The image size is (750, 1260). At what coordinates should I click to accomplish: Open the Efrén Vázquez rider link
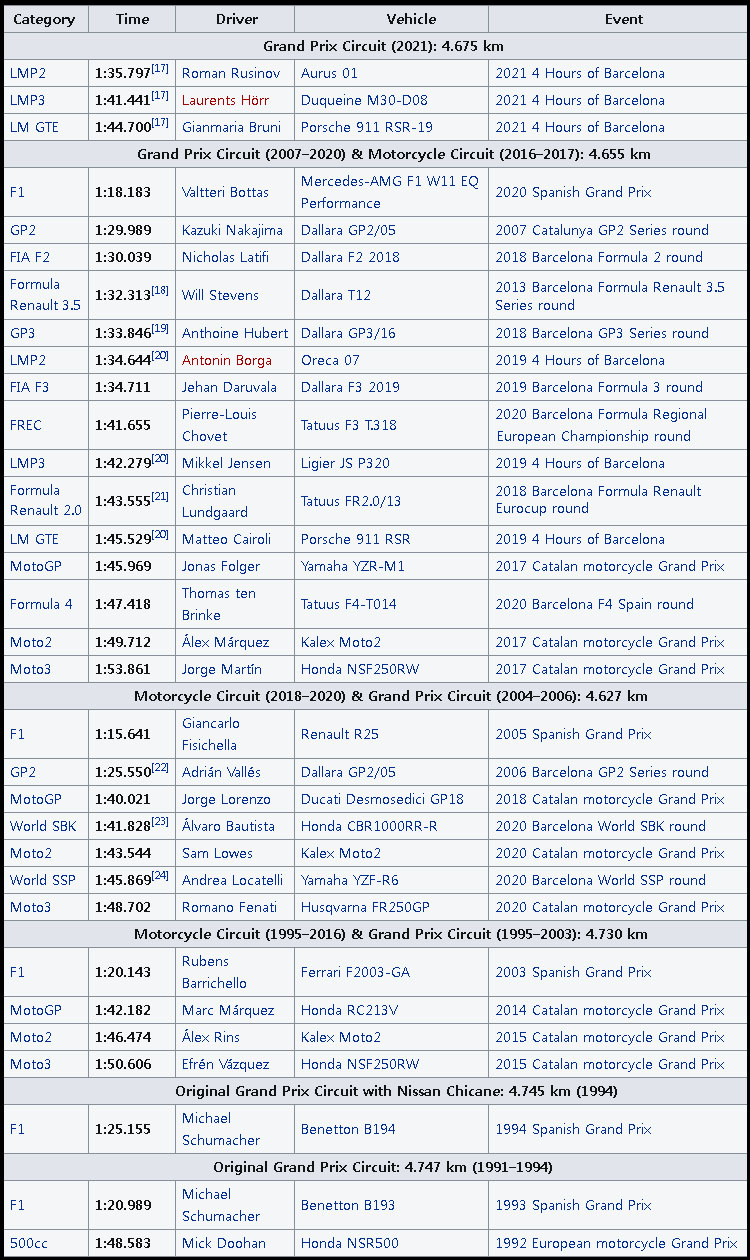pyautogui.click(x=225, y=1064)
